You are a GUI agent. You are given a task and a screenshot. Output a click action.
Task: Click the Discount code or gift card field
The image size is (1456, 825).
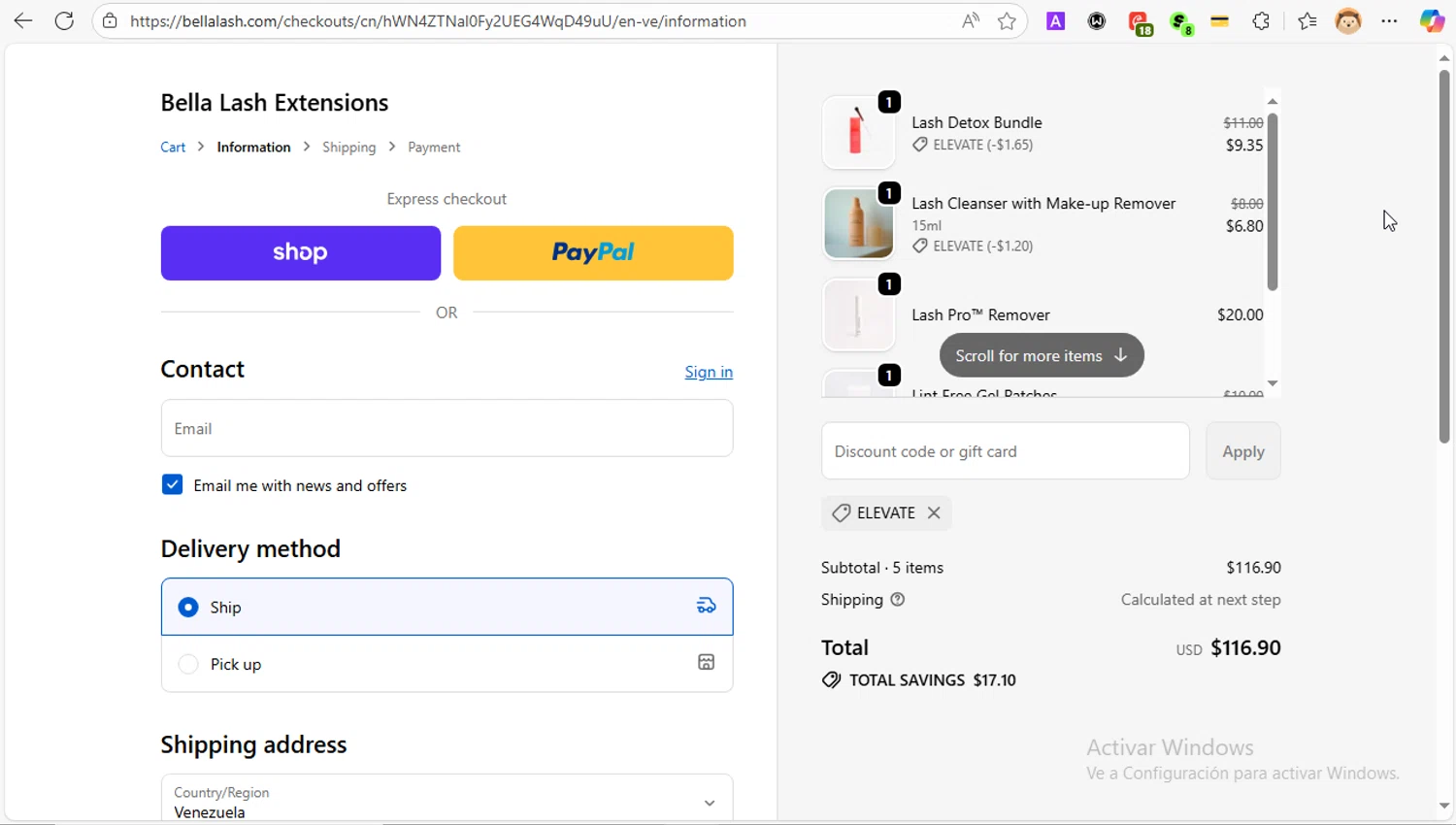point(1006,450)
